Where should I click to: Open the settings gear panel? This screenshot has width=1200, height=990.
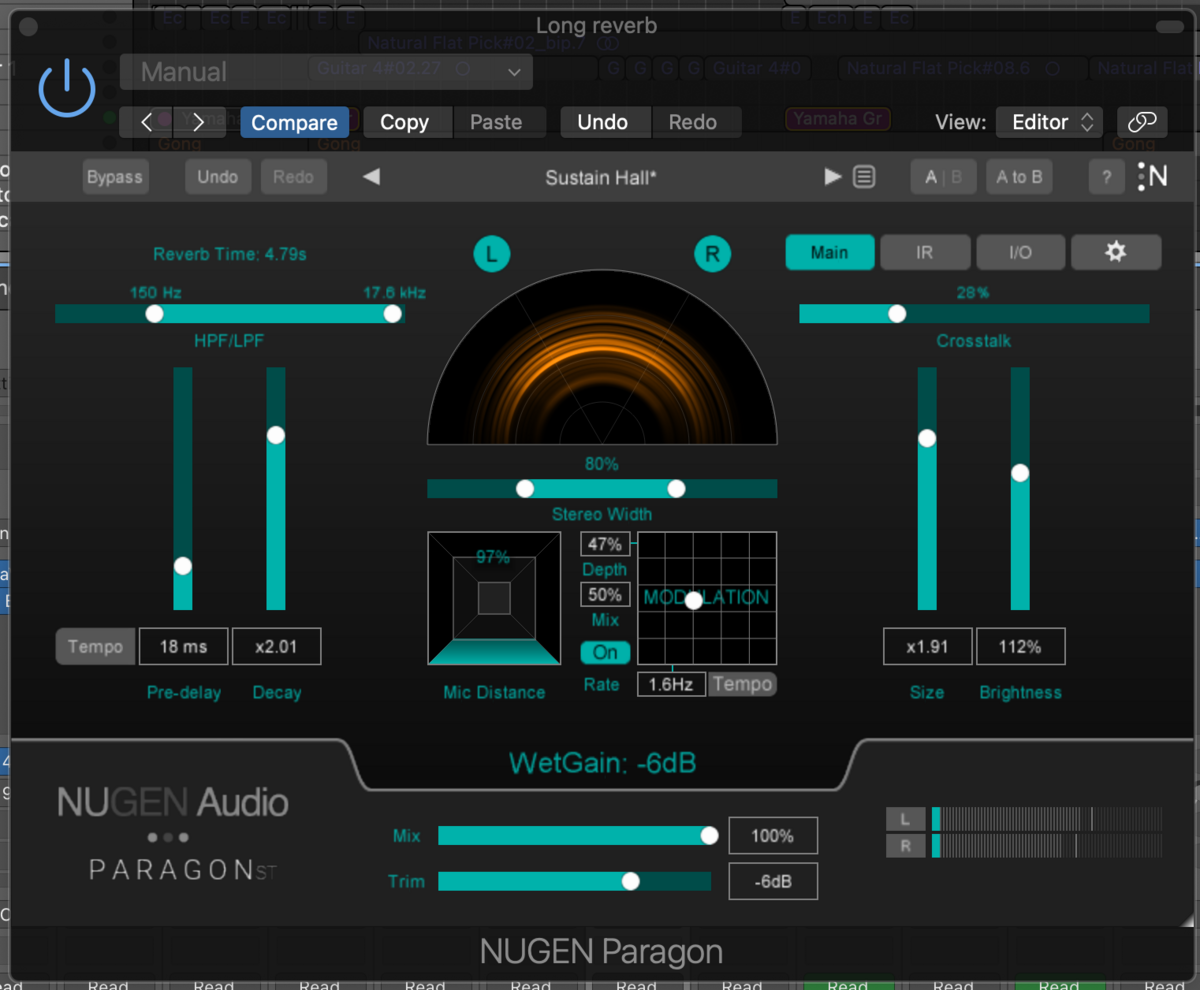tap(1115, 253)
